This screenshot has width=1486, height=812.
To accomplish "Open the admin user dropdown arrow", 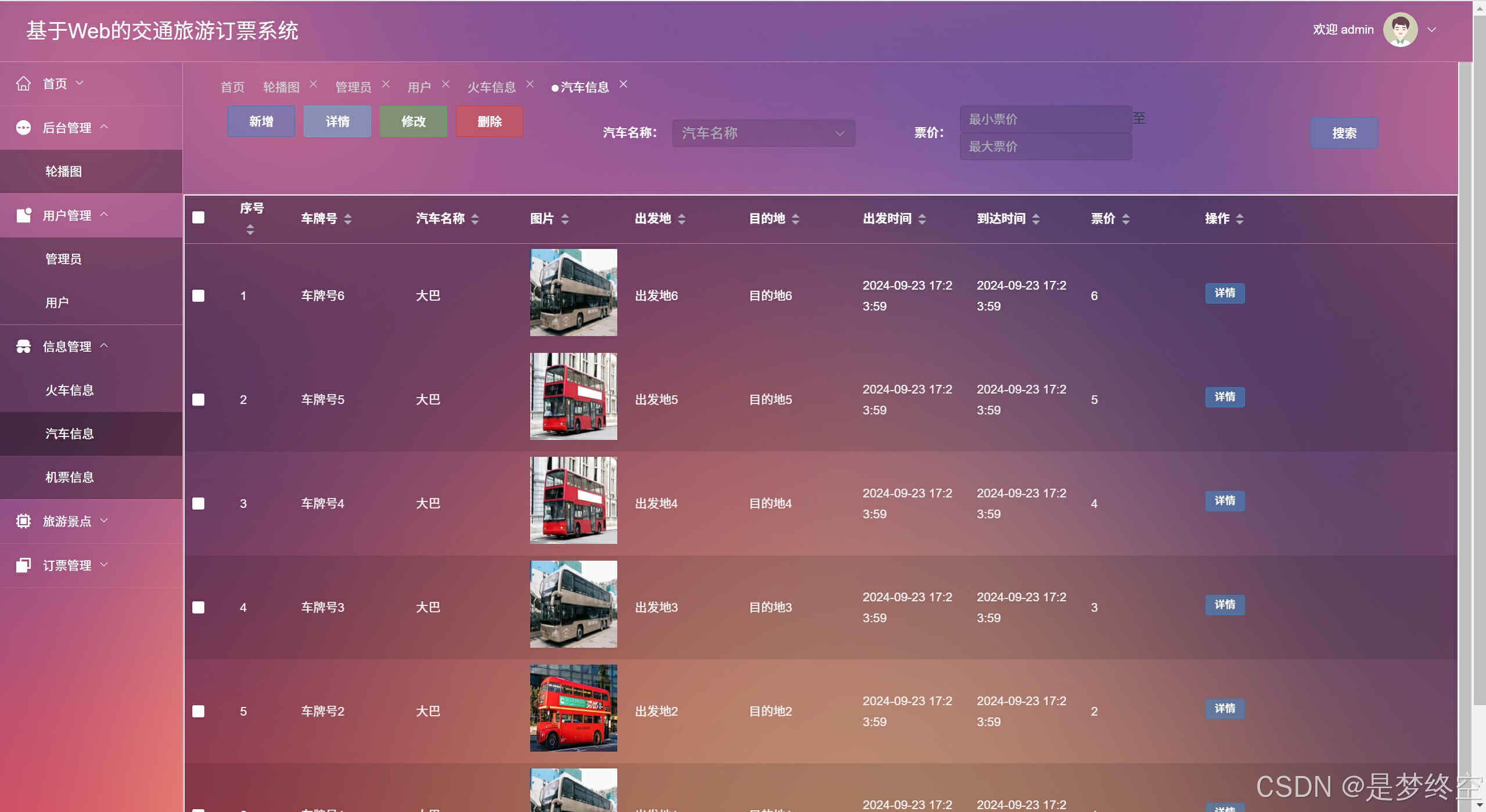I will (1432, 30).
